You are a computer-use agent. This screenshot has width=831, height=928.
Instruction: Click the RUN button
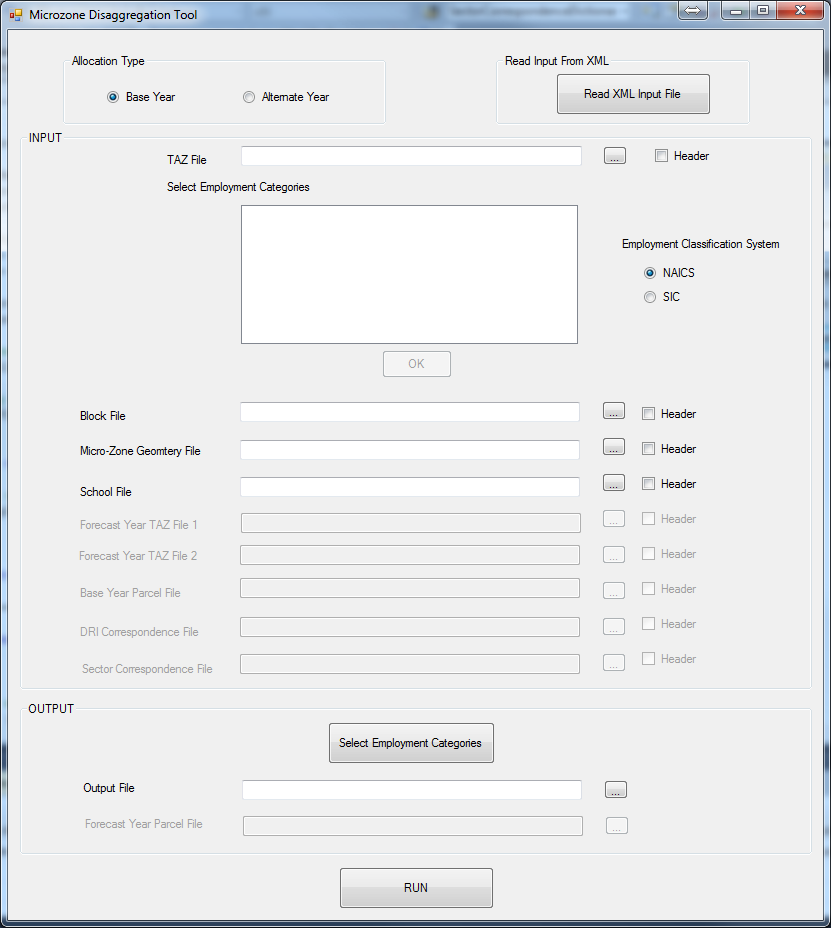click(416, 888)
